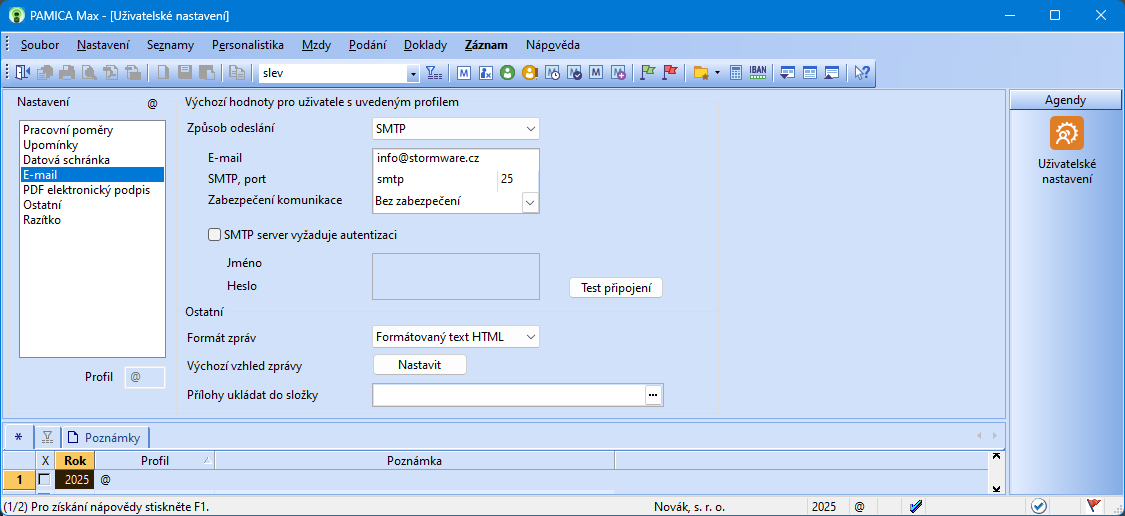1125x516 pixels.
Task: Click the red flag toolbar icon
Action: click(670, 73)
